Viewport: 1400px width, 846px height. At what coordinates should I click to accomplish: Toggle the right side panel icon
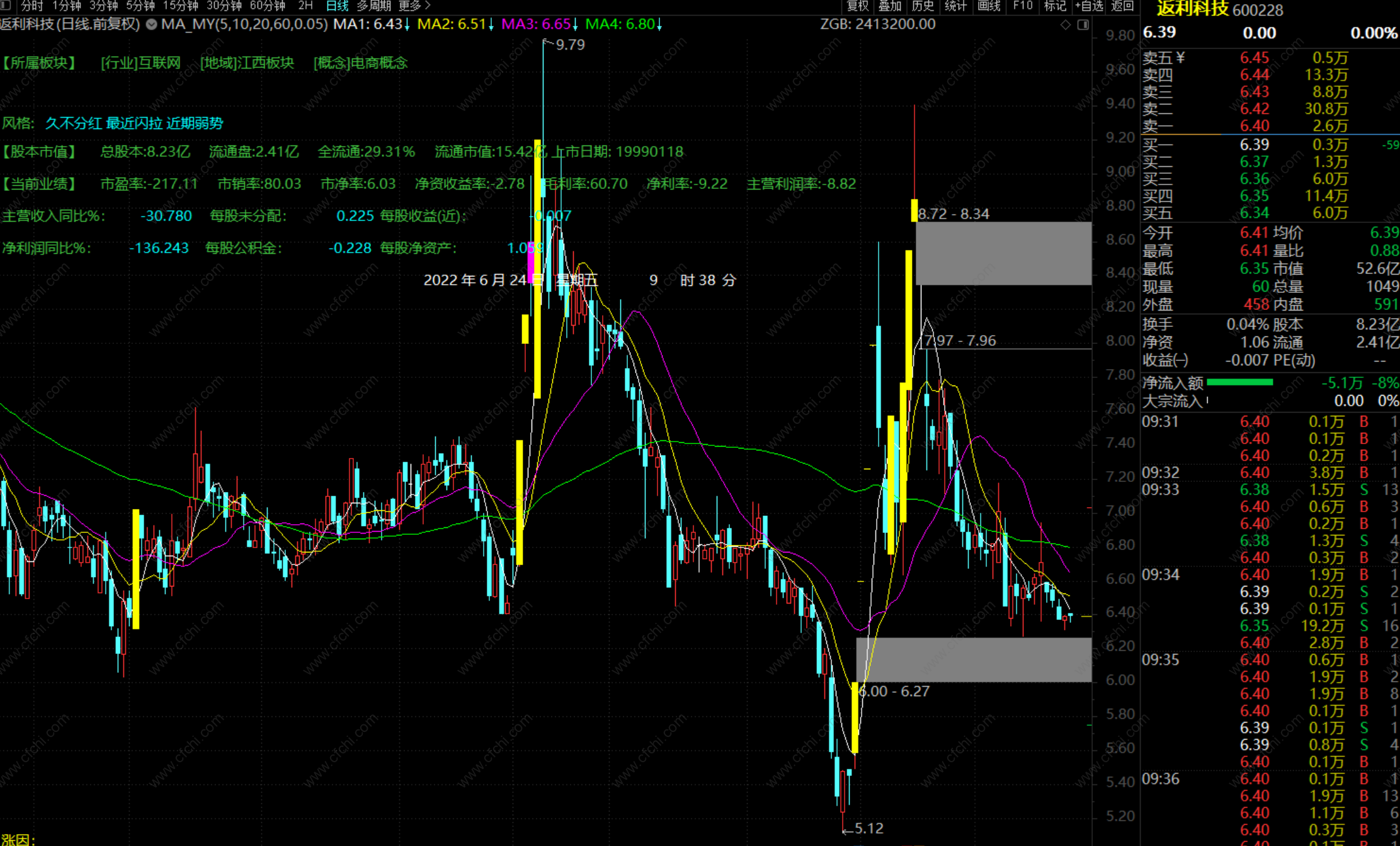point(1083,25)
